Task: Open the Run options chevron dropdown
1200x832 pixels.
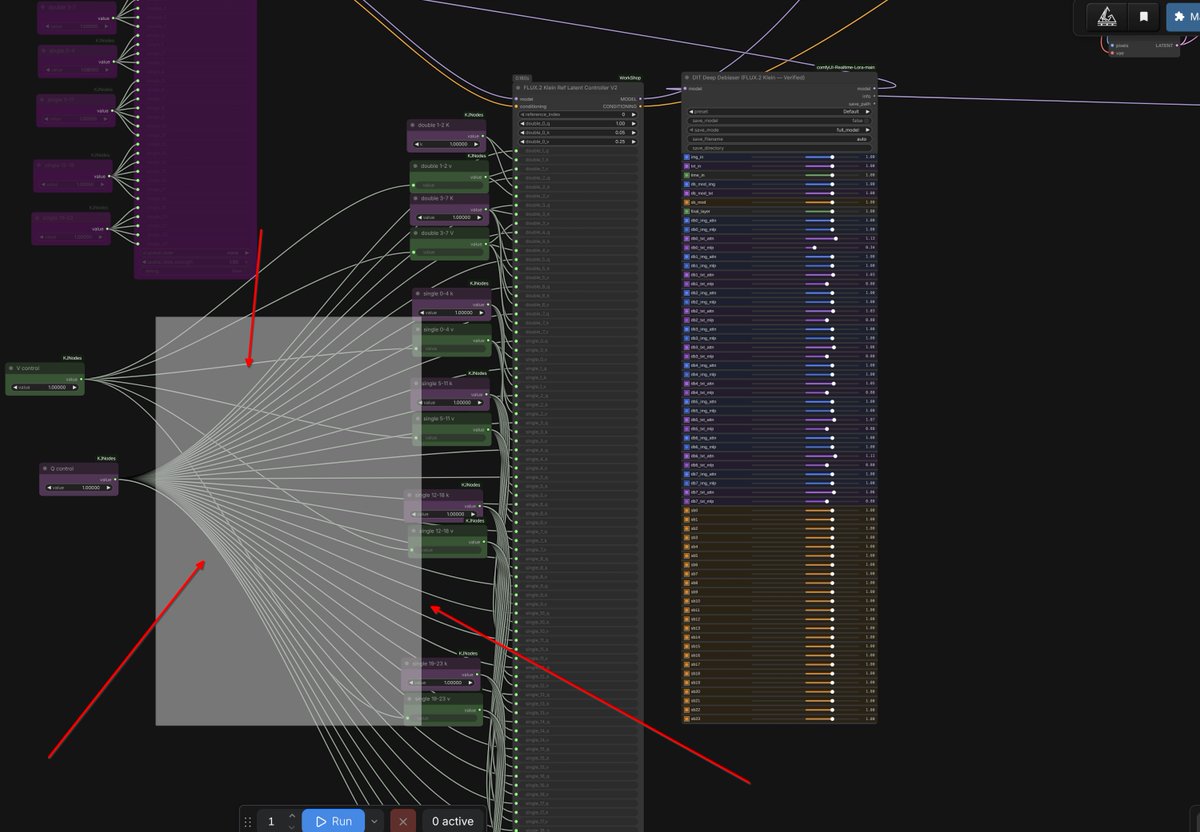Action: pyautogui.click(x=373, y=820)
